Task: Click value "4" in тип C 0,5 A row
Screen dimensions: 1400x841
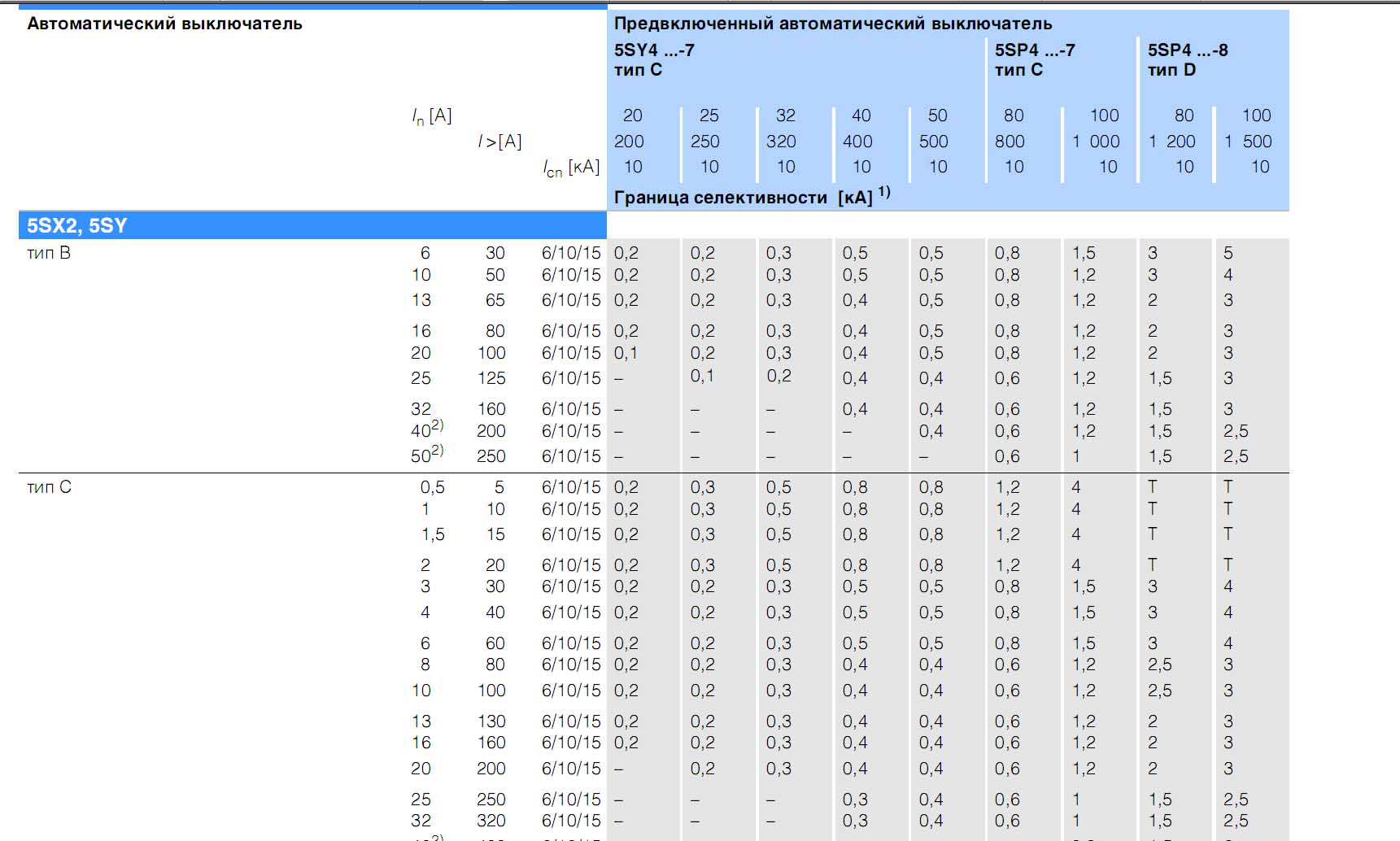Action: click(x=1076, y=487)
